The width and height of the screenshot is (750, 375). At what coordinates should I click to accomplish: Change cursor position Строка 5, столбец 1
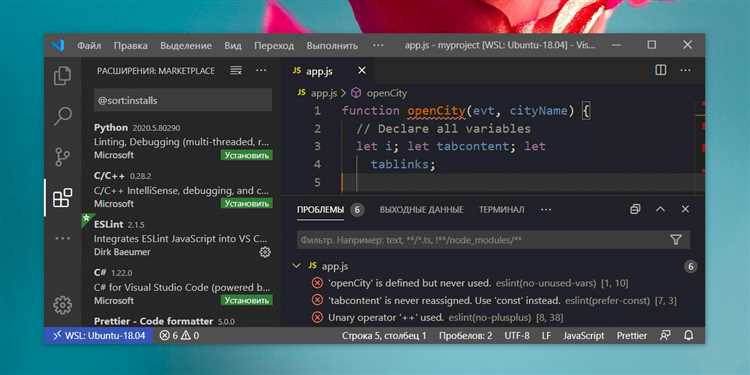coord(384,336)
